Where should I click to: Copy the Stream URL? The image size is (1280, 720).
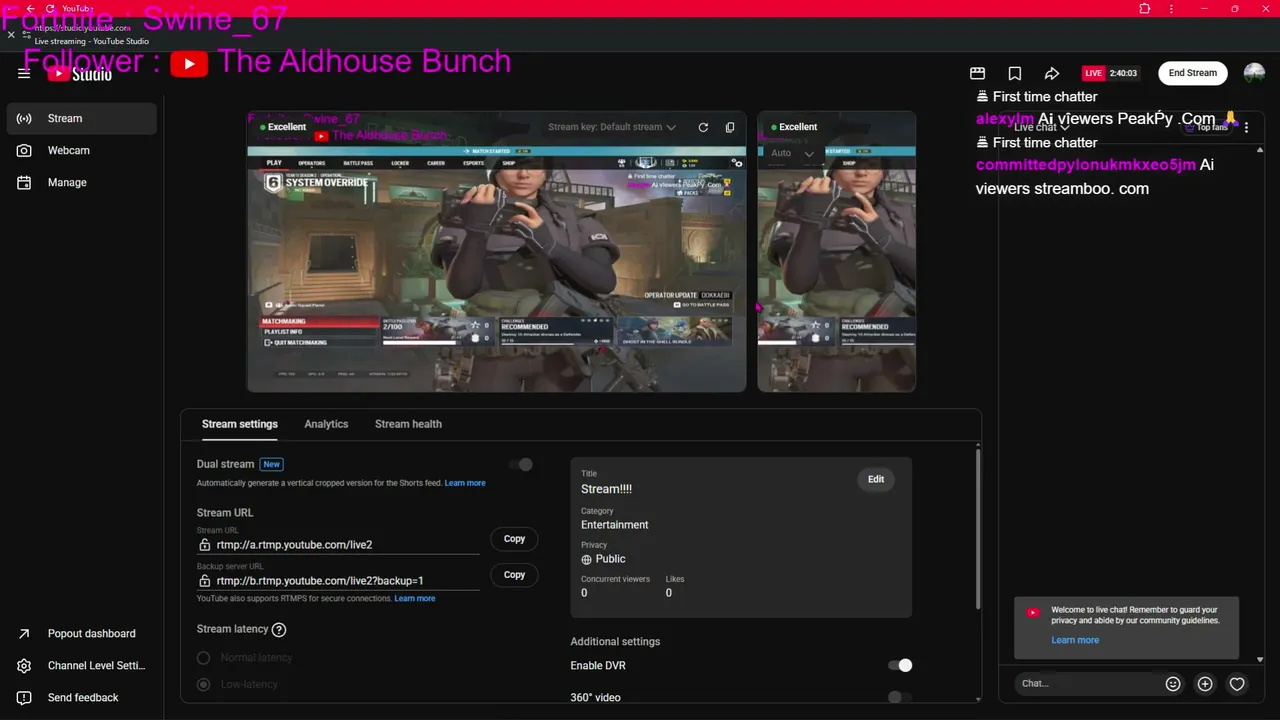[514, 539]
